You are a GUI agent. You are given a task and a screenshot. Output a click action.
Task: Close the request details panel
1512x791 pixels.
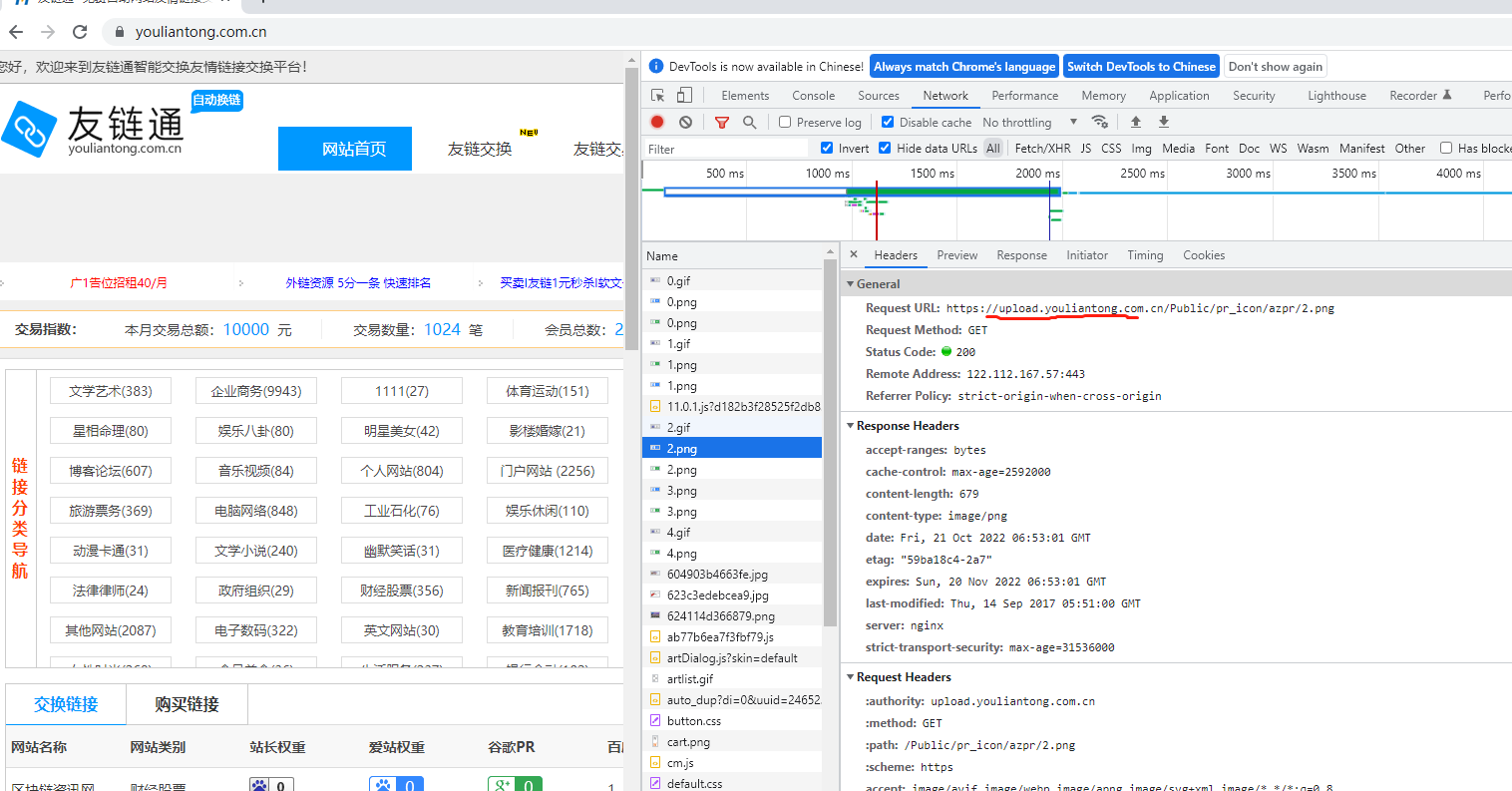click(x=854, y=254)
